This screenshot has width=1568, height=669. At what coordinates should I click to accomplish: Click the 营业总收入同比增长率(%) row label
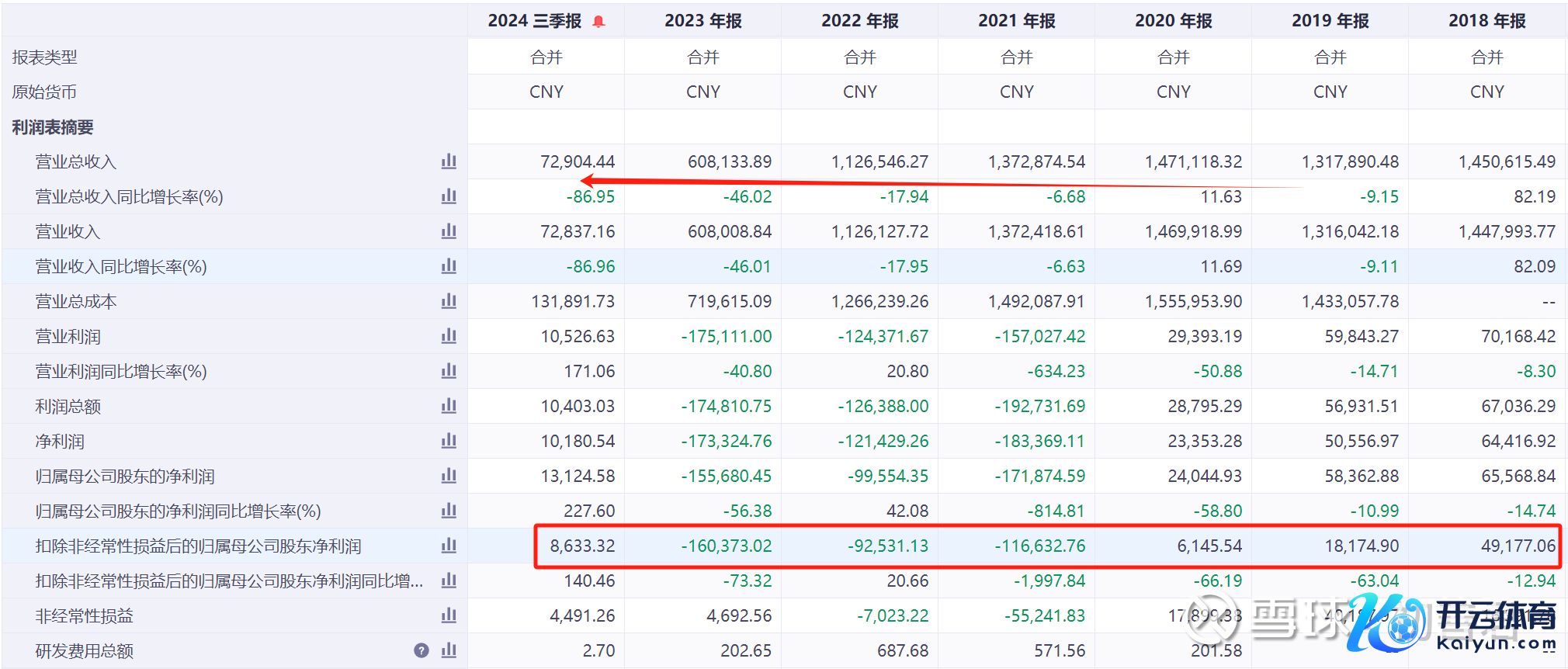tap(129, 197)
